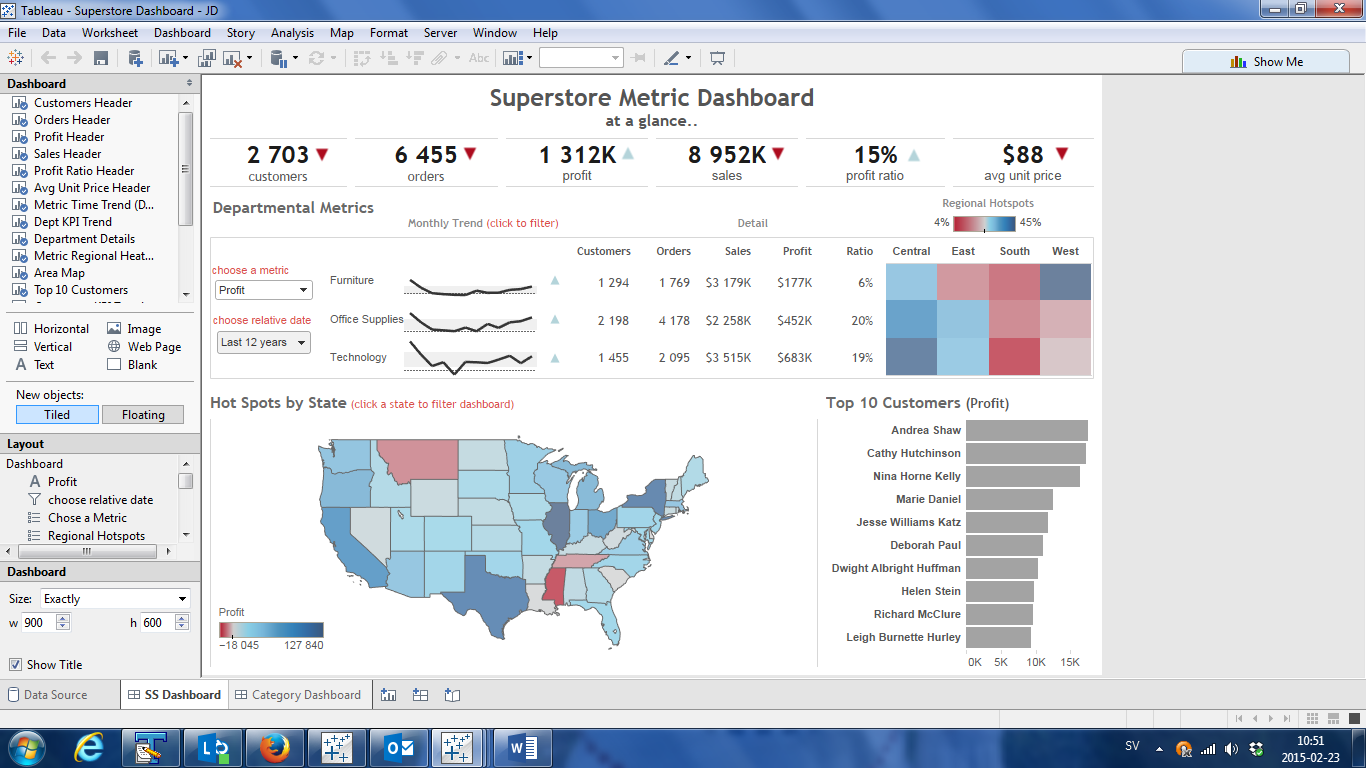Screen dimensions: 1366x768
Task: Open the Highlight dropdown arrow
Action: (x=688, y=58)
